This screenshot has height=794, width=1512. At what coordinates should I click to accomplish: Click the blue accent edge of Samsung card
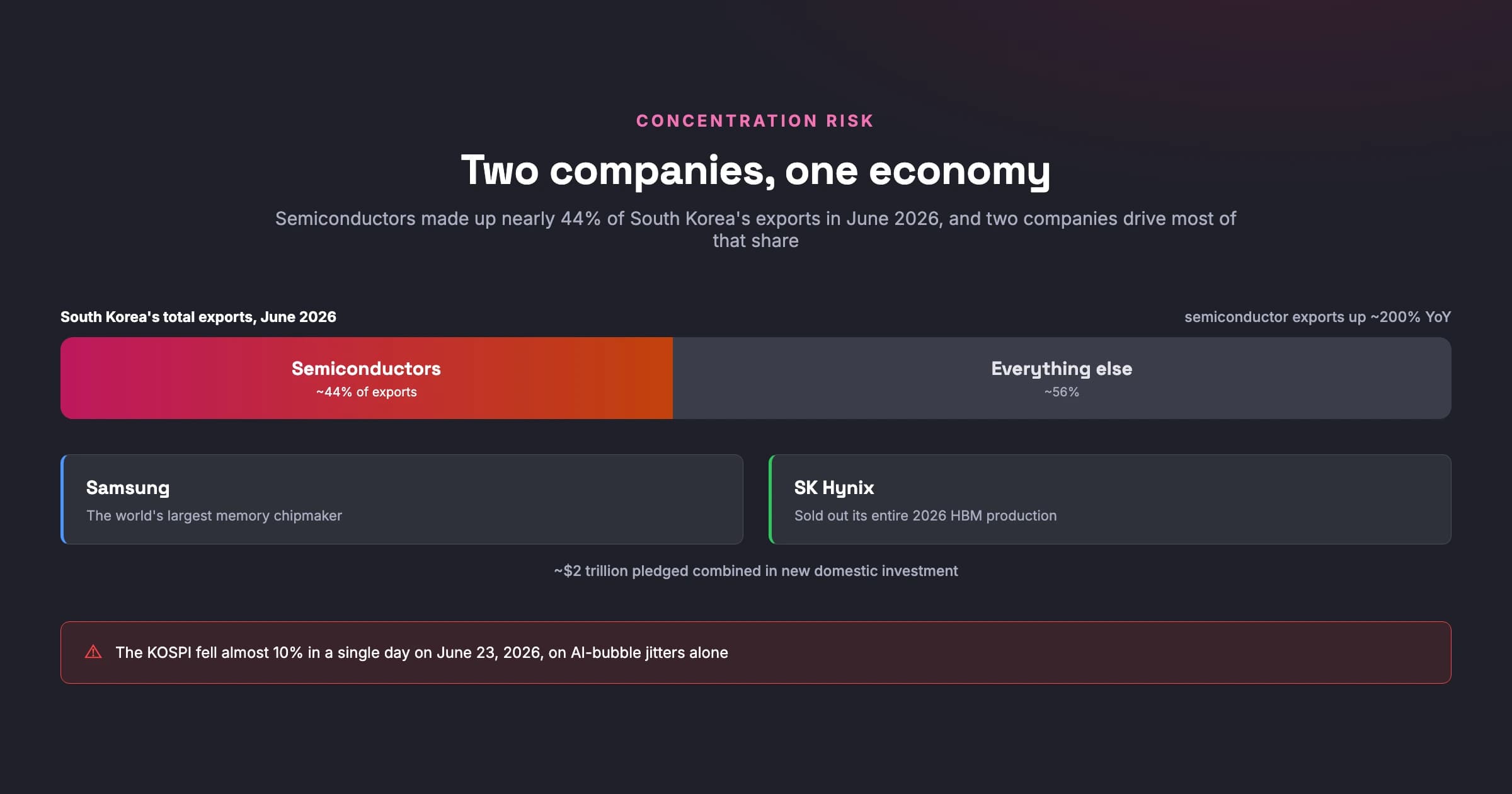pos(62,499)
